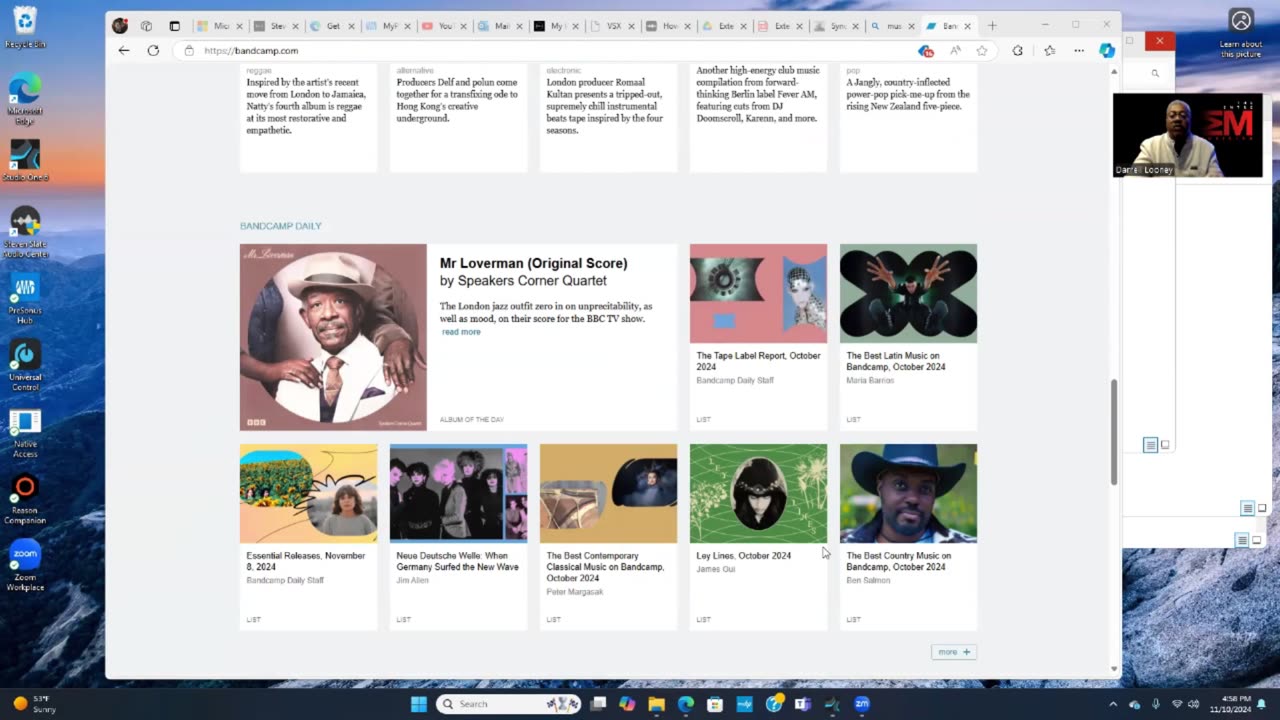This screenshot has width=1280, height=720.
Task: Open Essential Releases, November 8, 2024
Action: [x=306, y=561]
